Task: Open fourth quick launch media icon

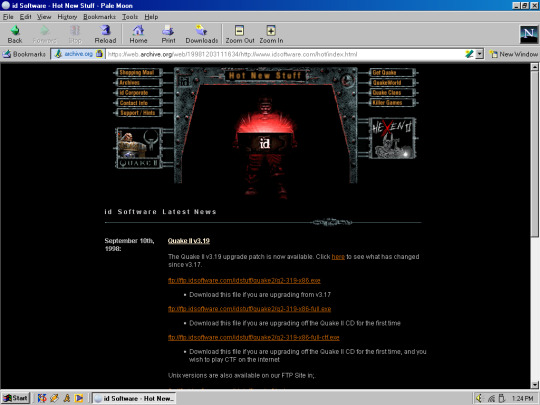Action: pyautogui.click(x=79, y=398)
